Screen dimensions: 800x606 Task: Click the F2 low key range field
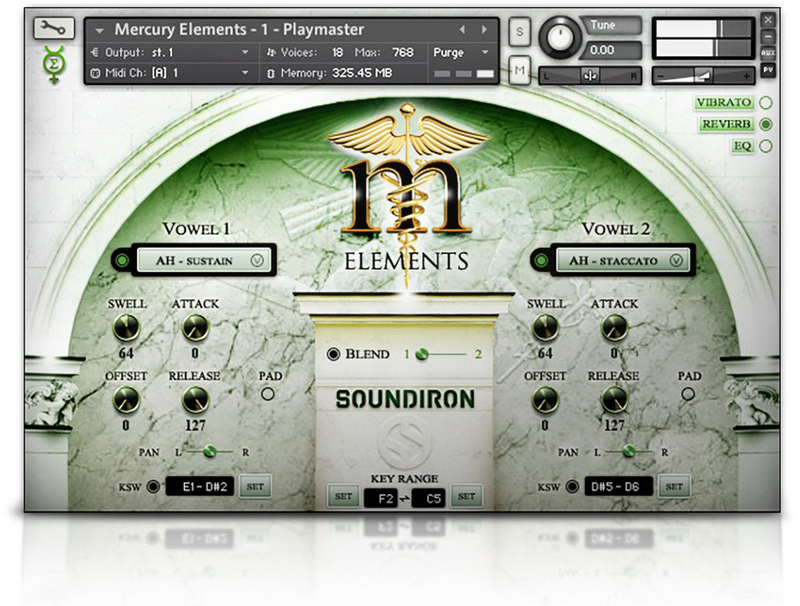(x=381, y=498)
